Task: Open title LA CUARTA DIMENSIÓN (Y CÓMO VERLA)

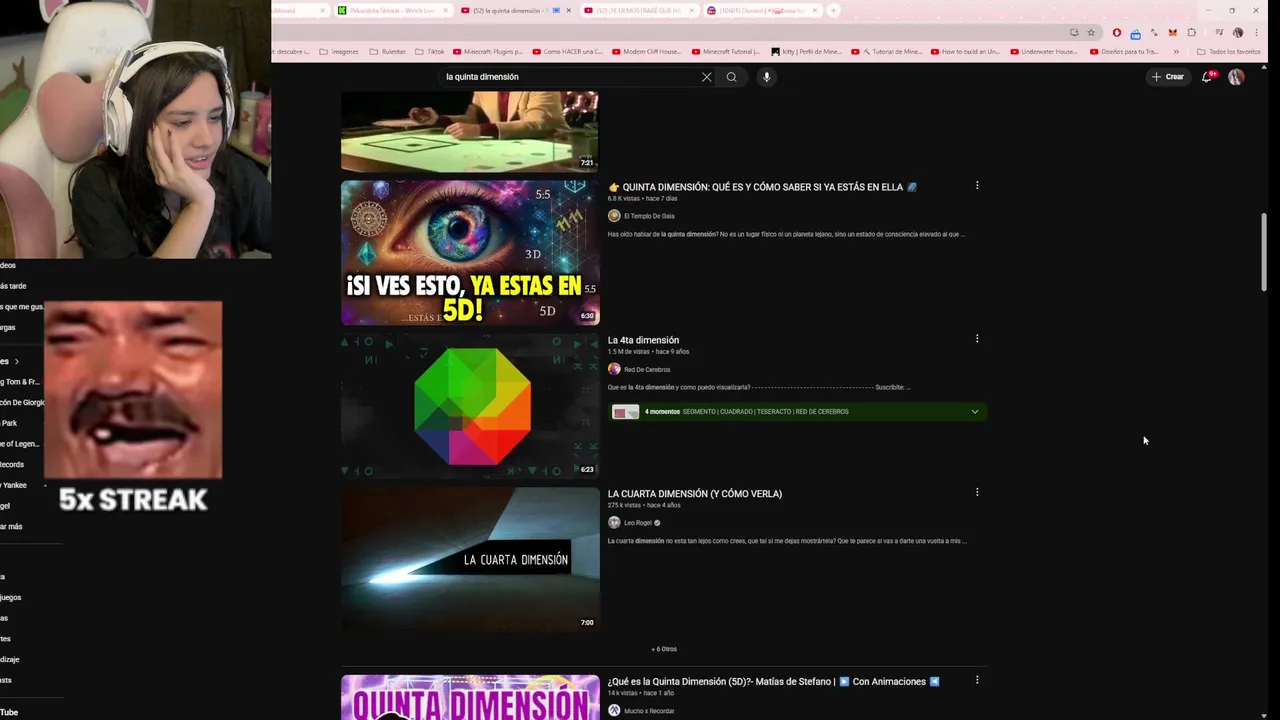Action: point(695,493)
